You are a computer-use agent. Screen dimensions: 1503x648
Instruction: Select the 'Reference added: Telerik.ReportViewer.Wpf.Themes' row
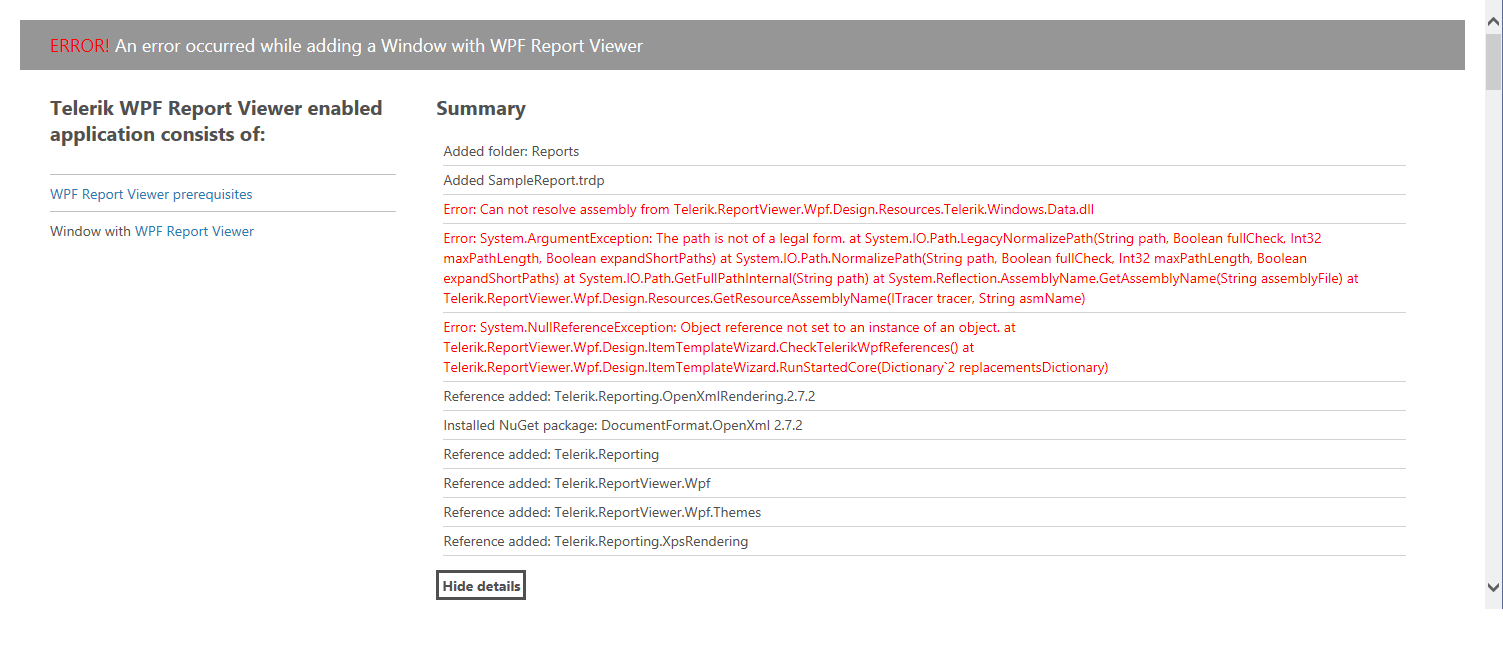[x=602, y=512]
